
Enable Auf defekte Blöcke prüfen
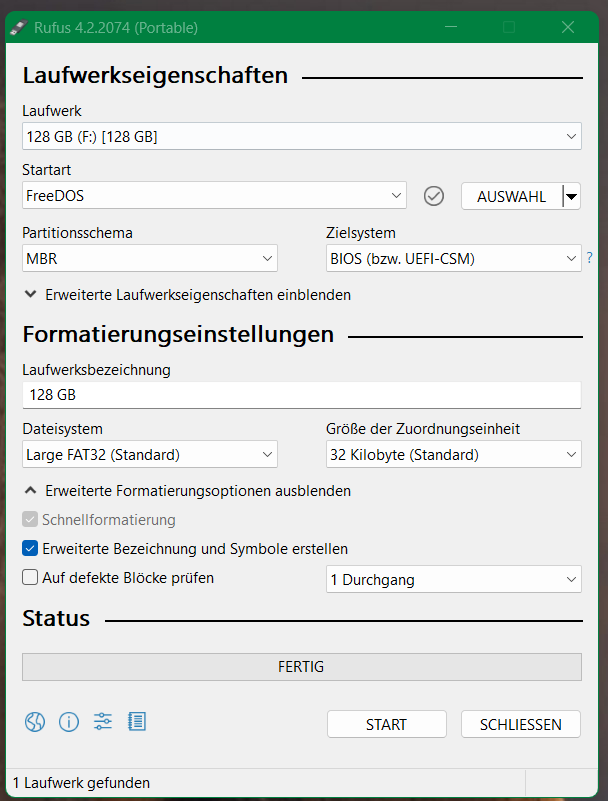(30, 577)
